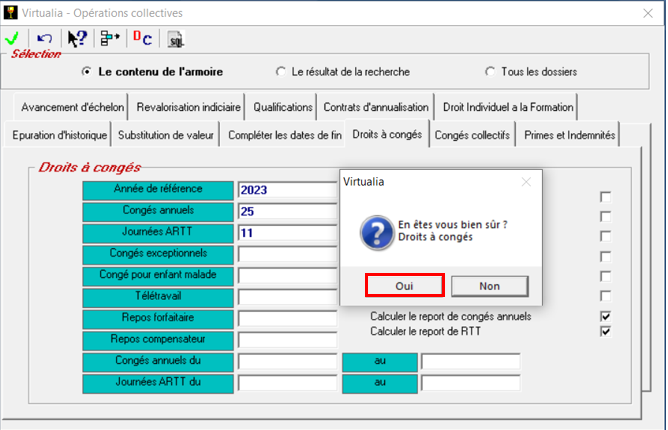Uncheck 'Calculer le report de congés annuels'
Image resolution: width=668 pixels, height=430 pixels.
click(x=605, y=316)
